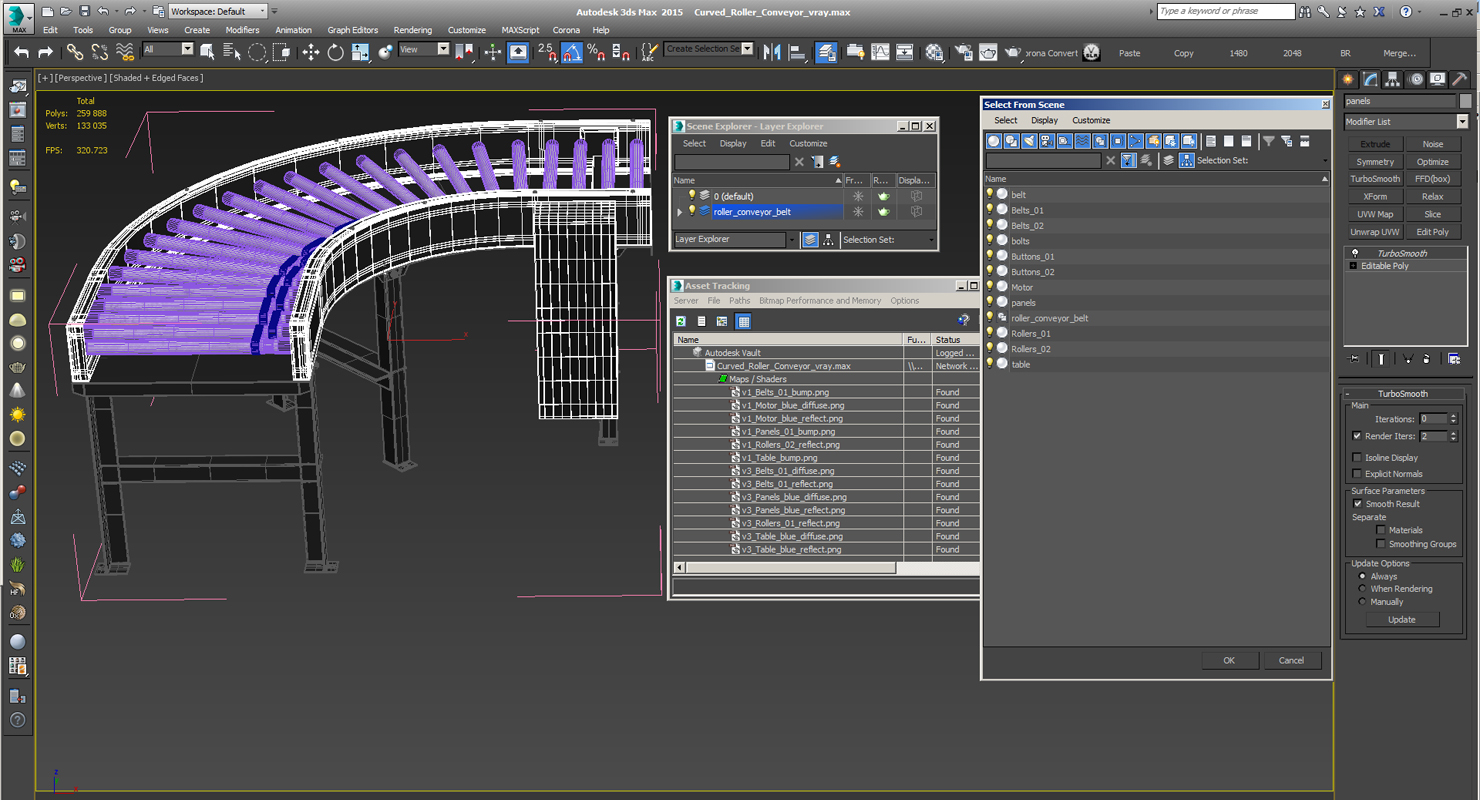The image size is (1480, 800).
Task: Open the Rendering menu
Action: [412, 30]
